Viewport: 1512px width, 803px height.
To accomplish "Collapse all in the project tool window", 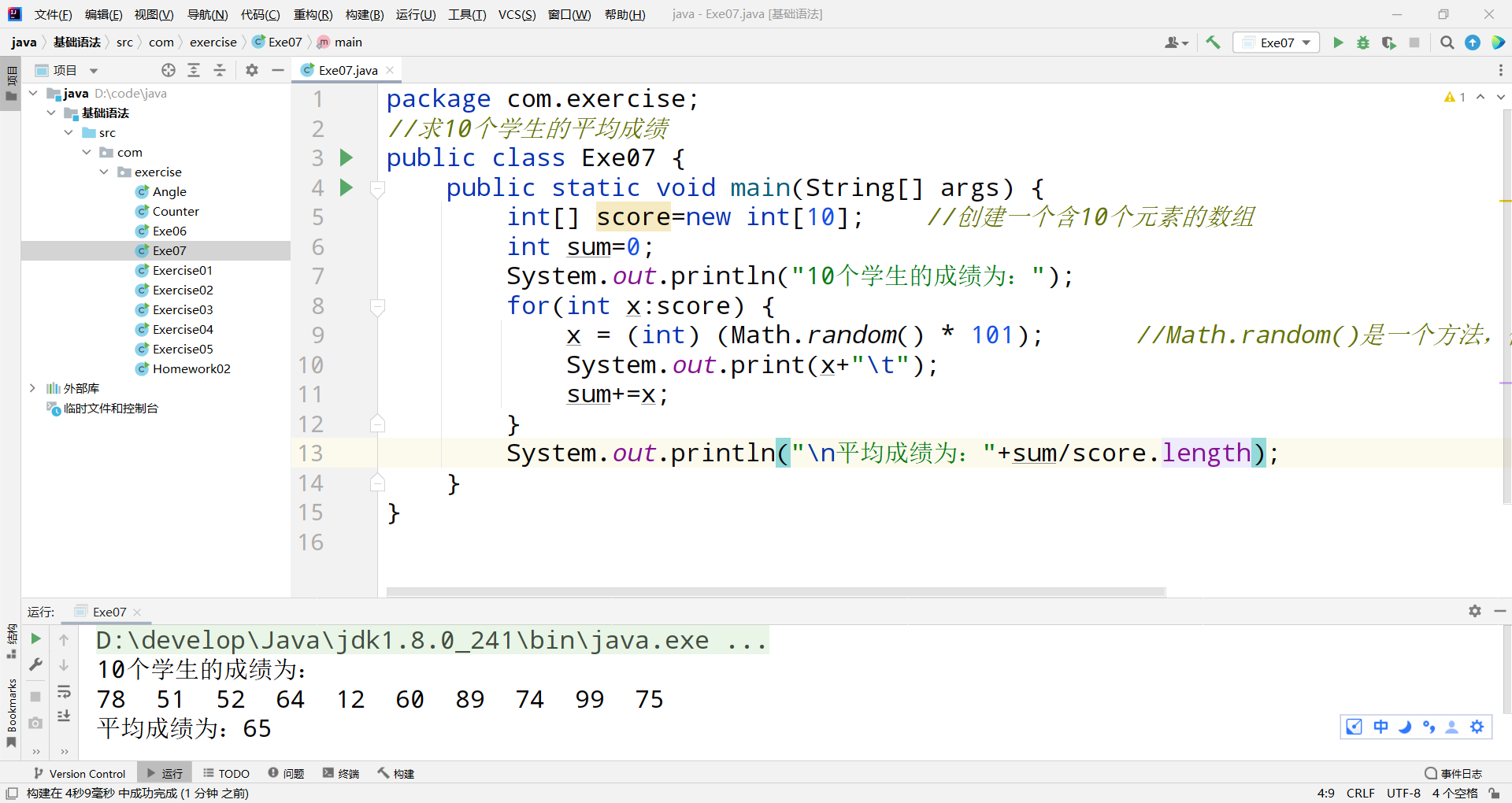I will 220,70.
